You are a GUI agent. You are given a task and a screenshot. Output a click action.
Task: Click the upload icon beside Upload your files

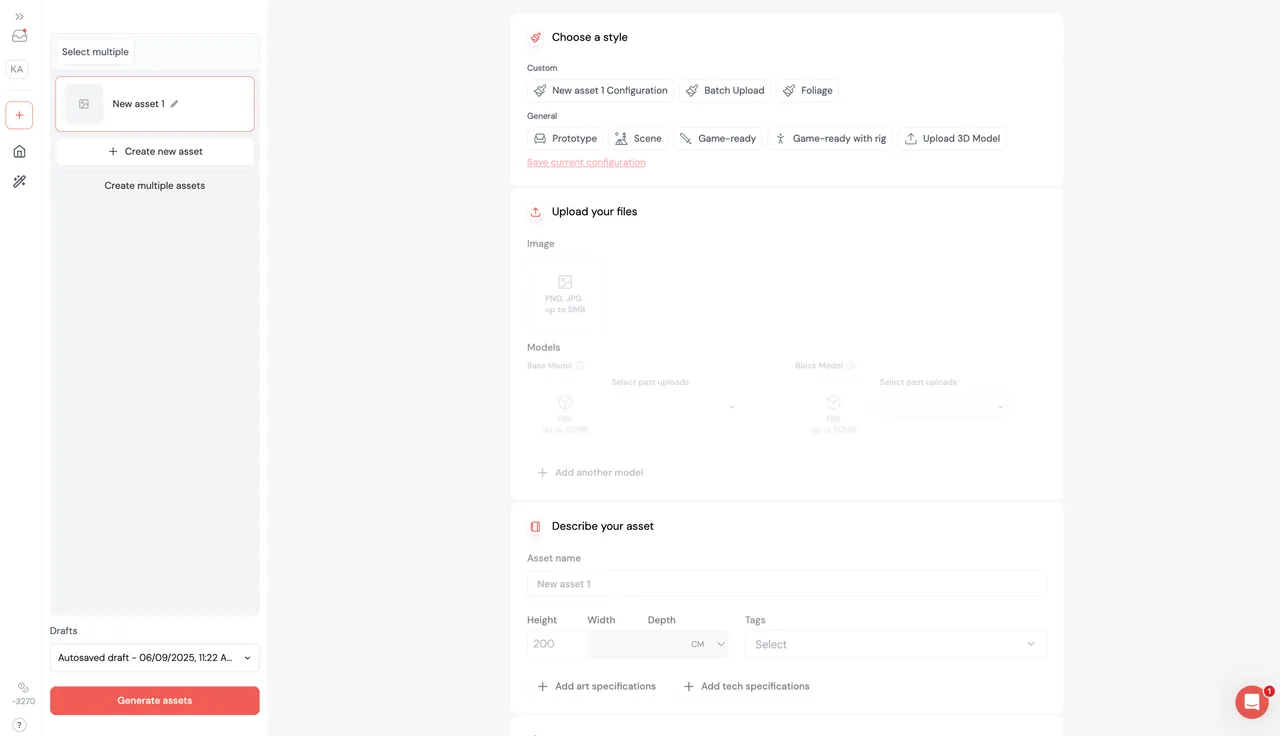(x=536, y=212)
